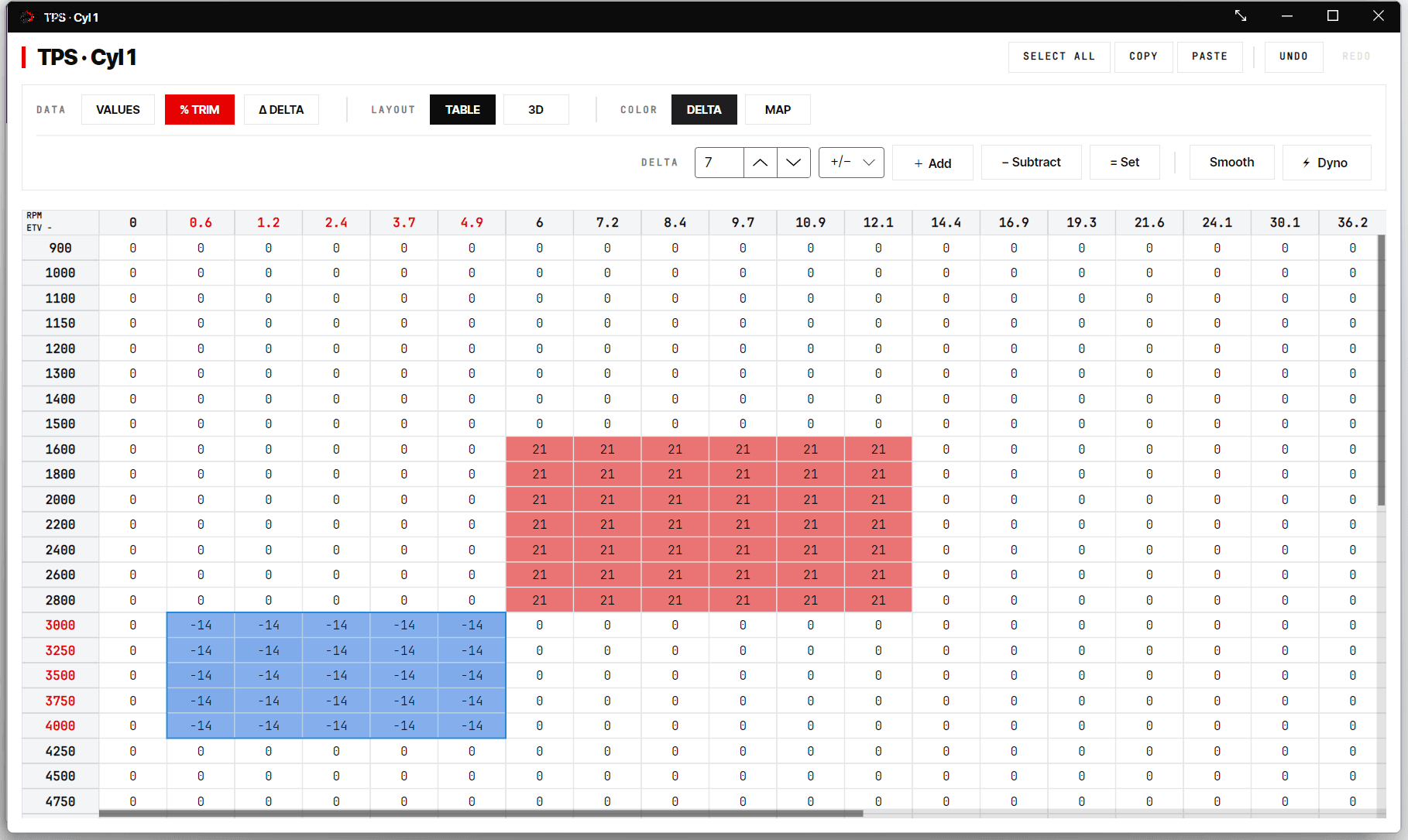The width and height of the screenshot is (1408, 840).
Task: Run the Dyno lightning-bolt action
Action: point(1327,163)
